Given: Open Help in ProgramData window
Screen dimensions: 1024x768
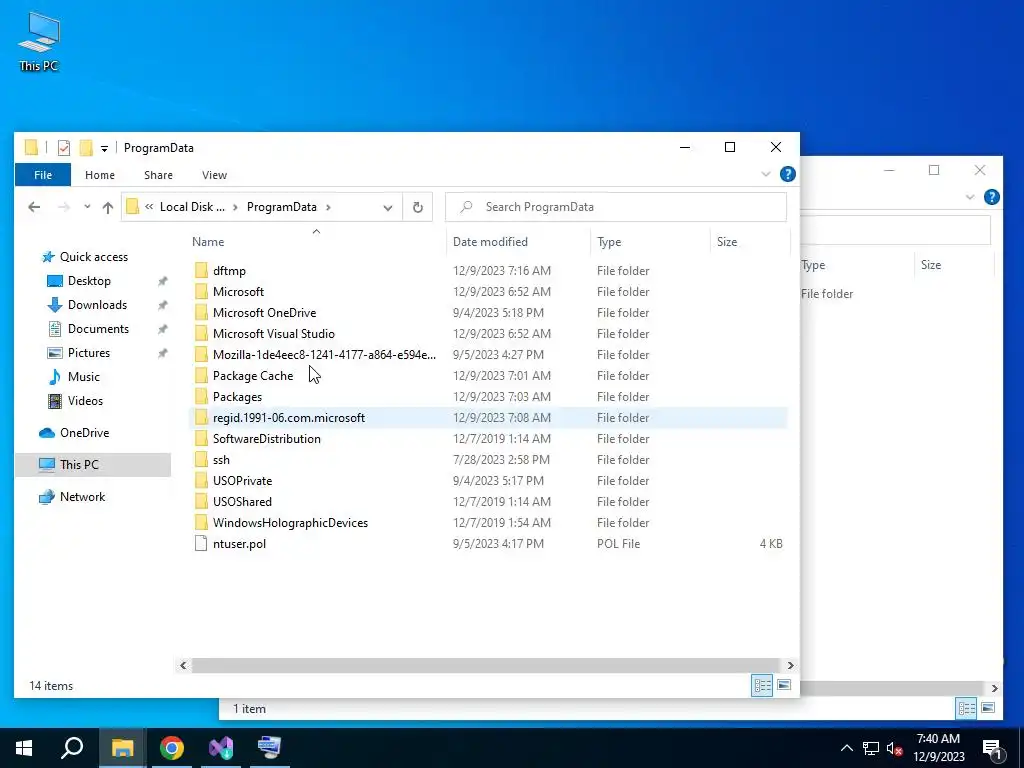Looking at the screenshot, I should [x=788, y=174].
